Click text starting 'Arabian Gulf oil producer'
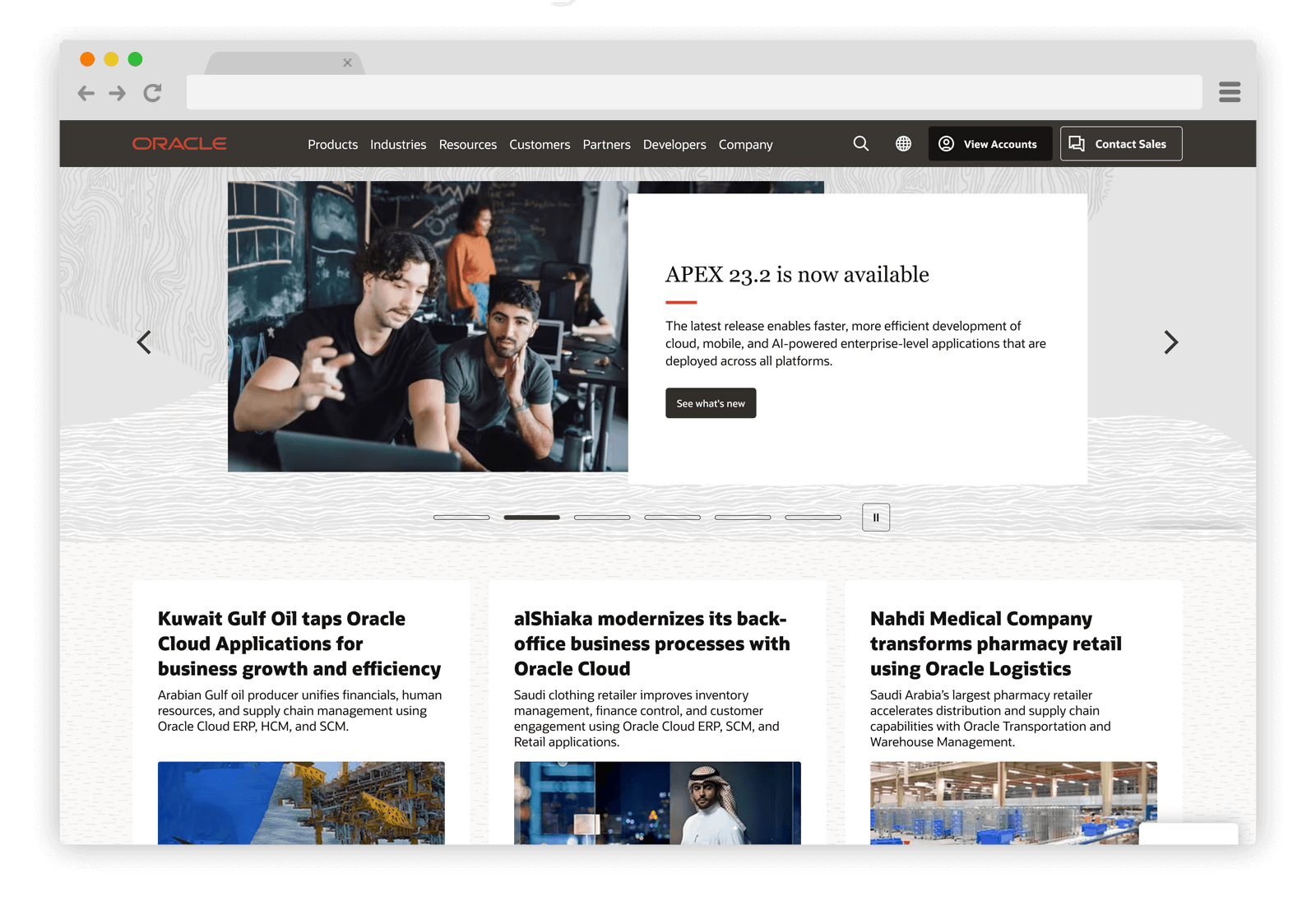The height and width of the screenshot is (906, 1316). [299, 711]
